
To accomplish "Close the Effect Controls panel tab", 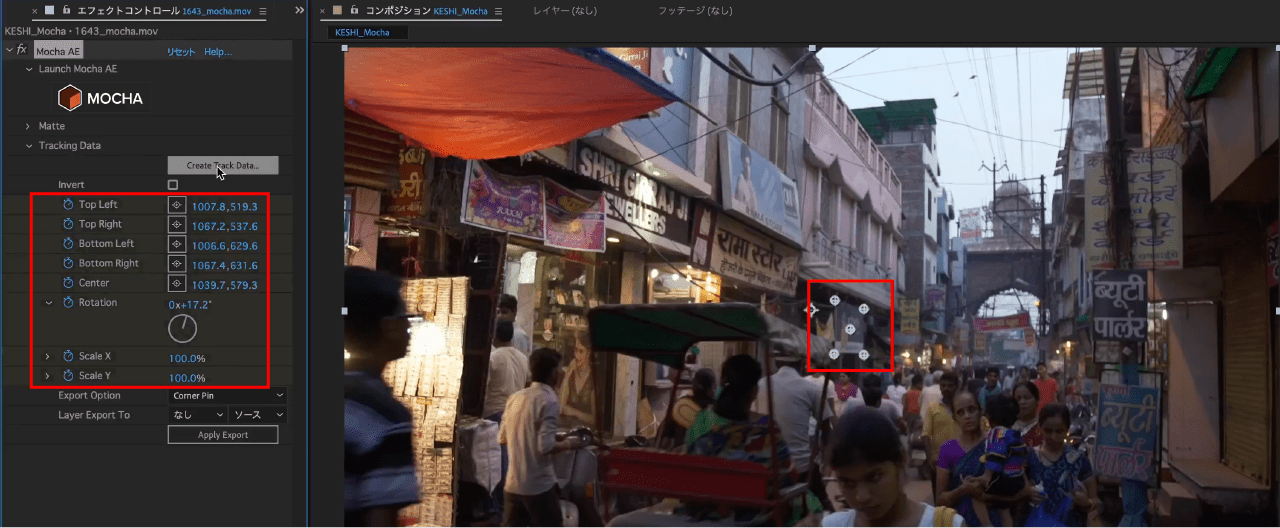I will pyautogui.click(x=35, y=11).
